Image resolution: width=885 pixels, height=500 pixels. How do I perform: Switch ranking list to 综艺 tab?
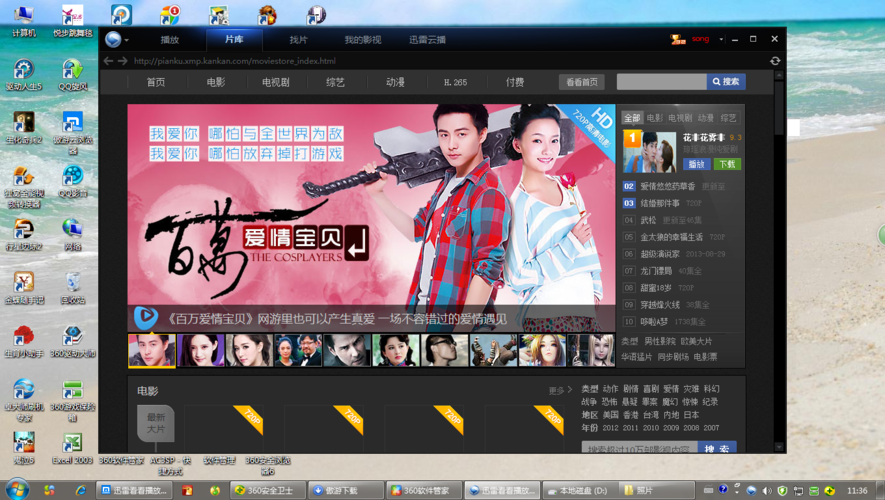(x=728, y=118)
